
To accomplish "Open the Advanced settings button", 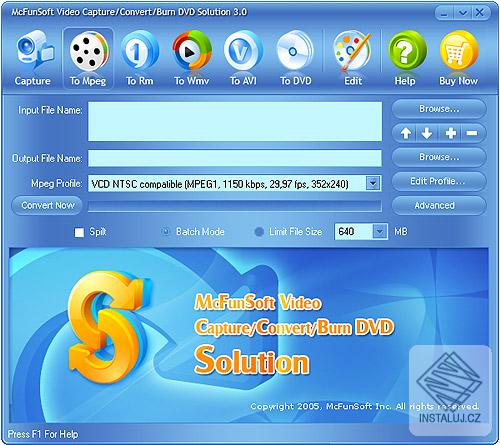I will [x=439, y=205].
